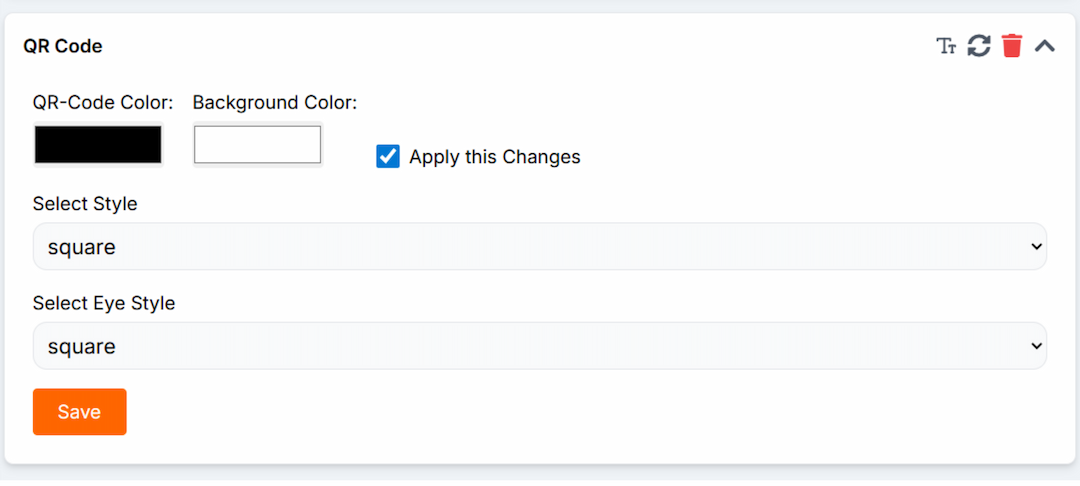Click the arrow on the Select Style dropdown
This screenshot has height=486, width=1080.
point(1036,247)
